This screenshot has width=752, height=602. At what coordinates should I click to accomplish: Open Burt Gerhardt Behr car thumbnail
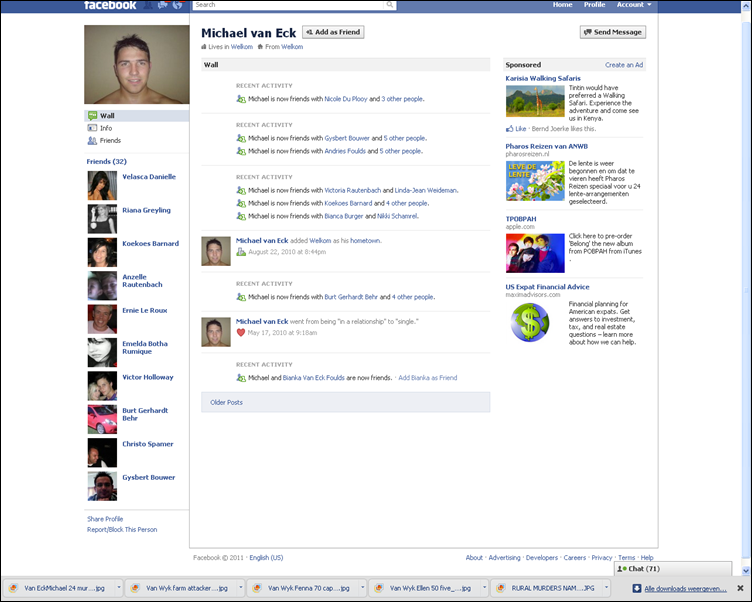(x=102, y=419)
